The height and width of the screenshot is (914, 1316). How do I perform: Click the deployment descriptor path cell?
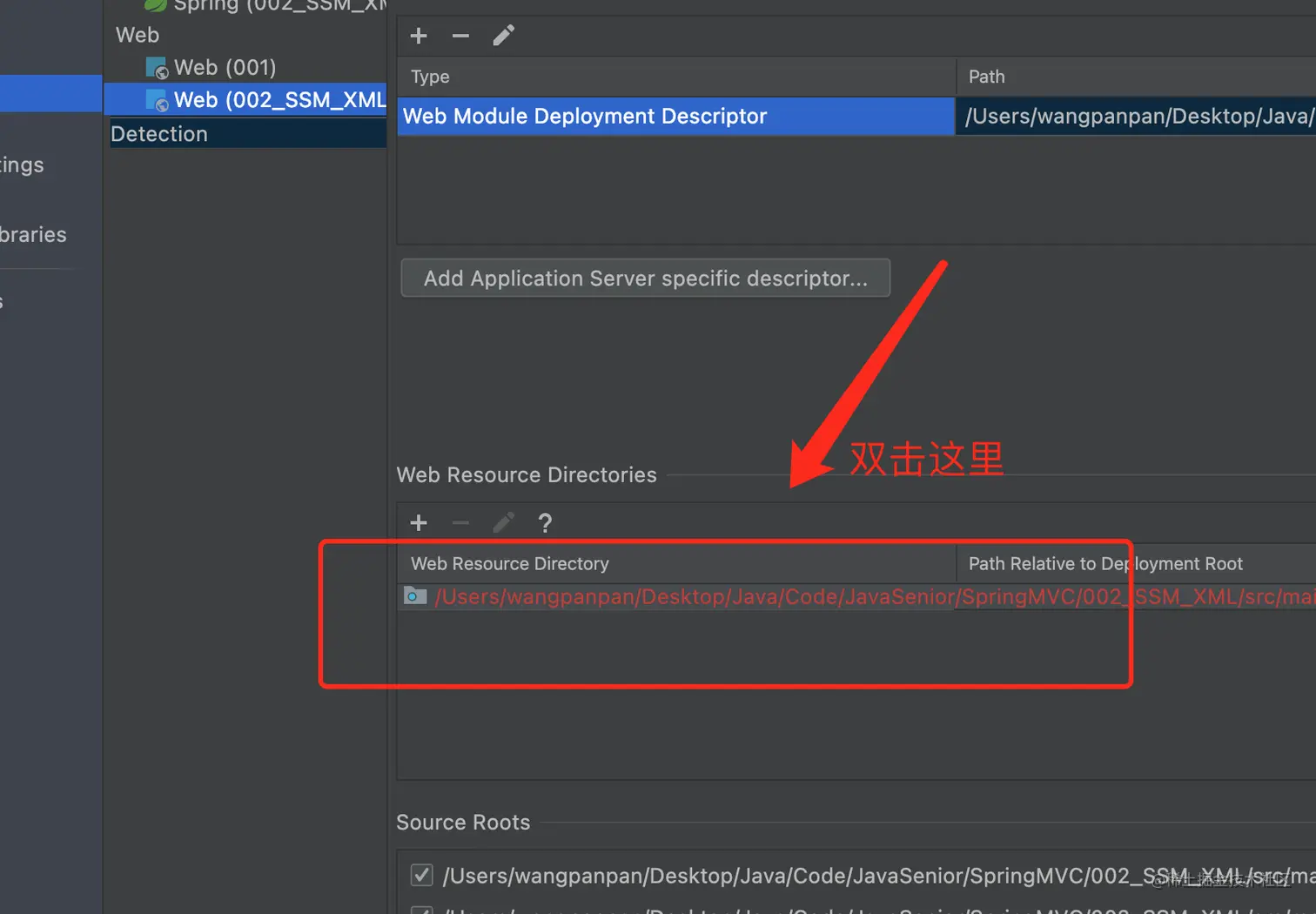[1136, 116]
